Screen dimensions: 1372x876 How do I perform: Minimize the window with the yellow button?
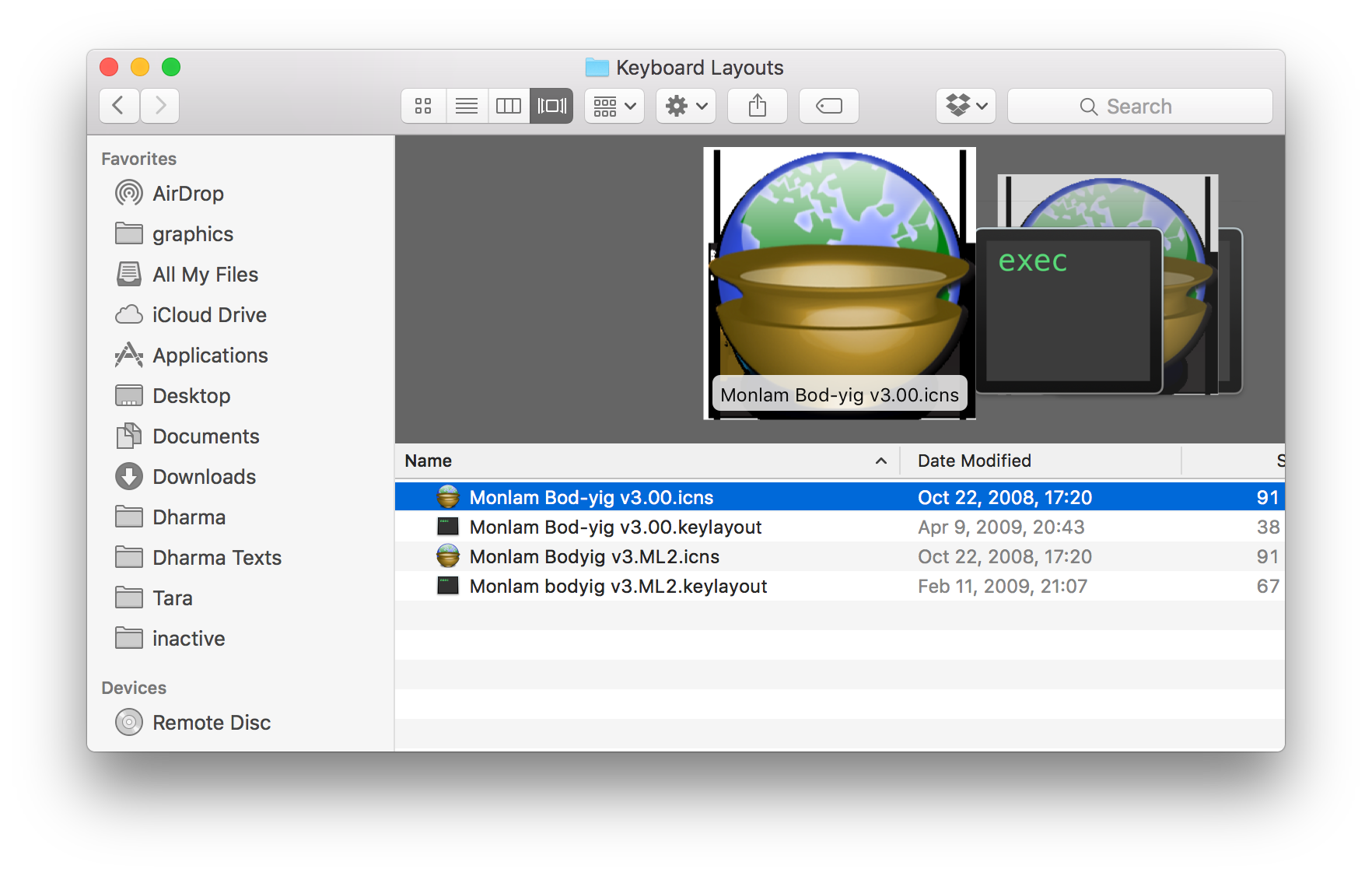[x=140, y=68]
